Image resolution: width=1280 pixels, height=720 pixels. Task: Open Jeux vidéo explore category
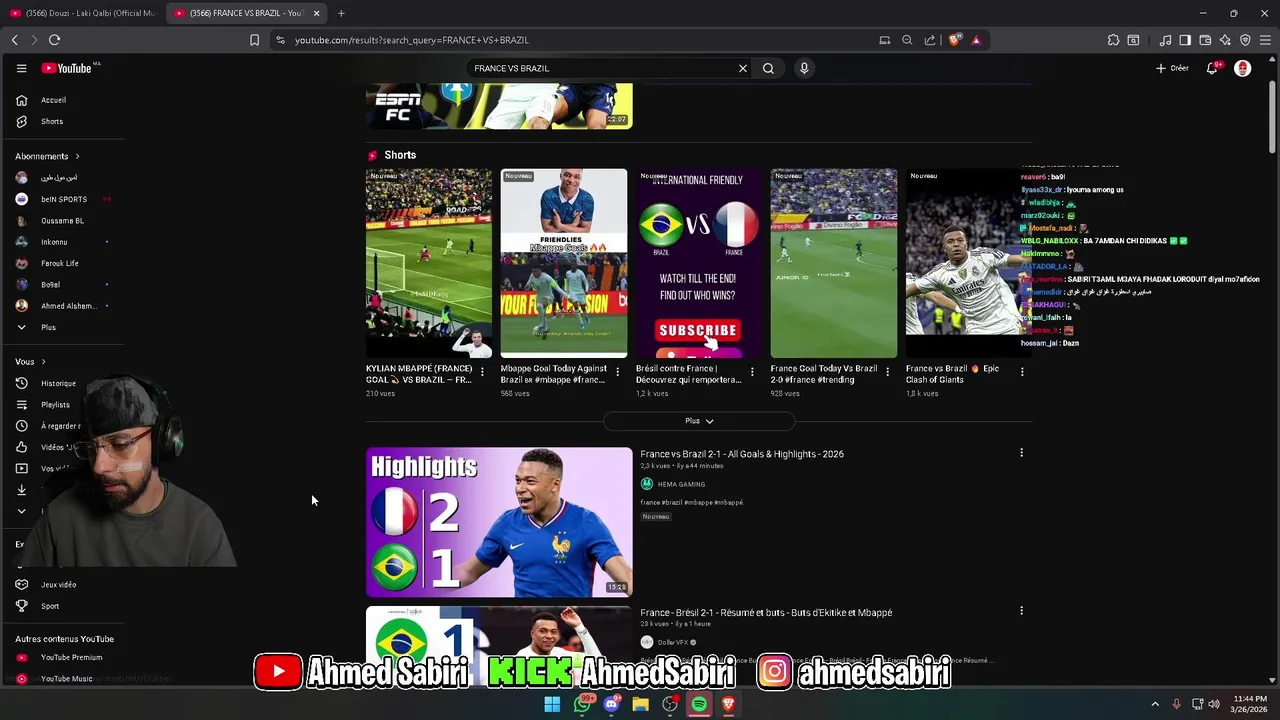pos(58,585)
